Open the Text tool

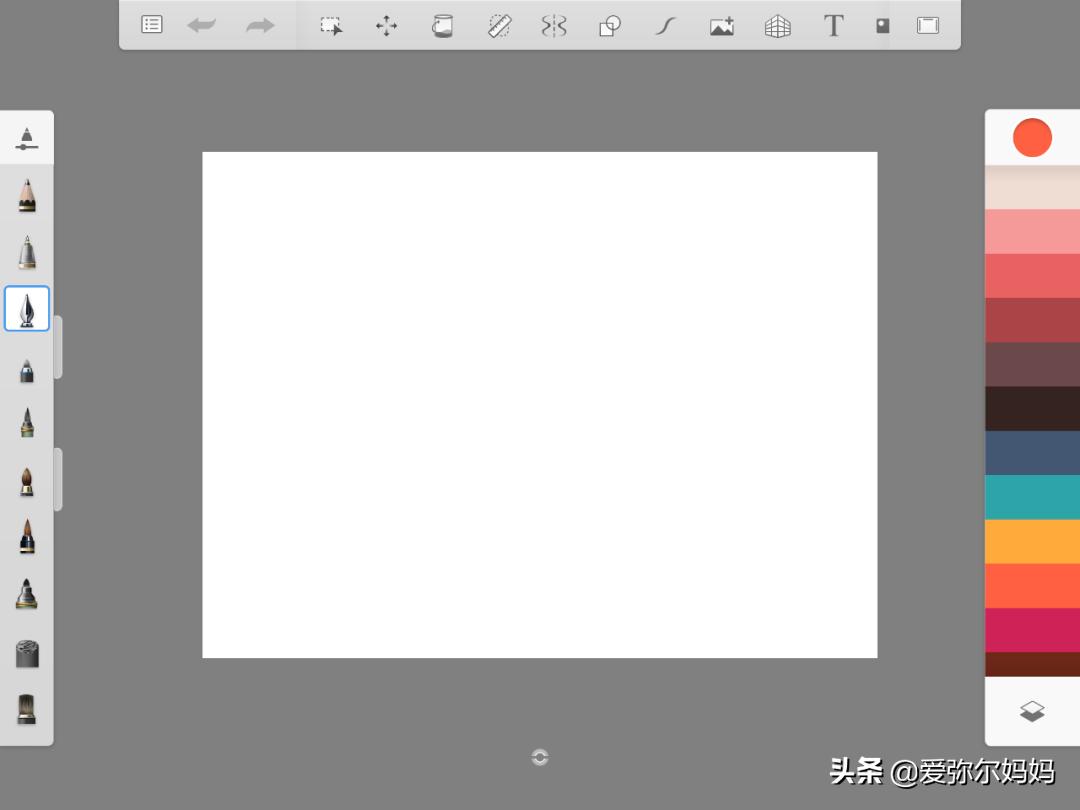tap(833, 25)
